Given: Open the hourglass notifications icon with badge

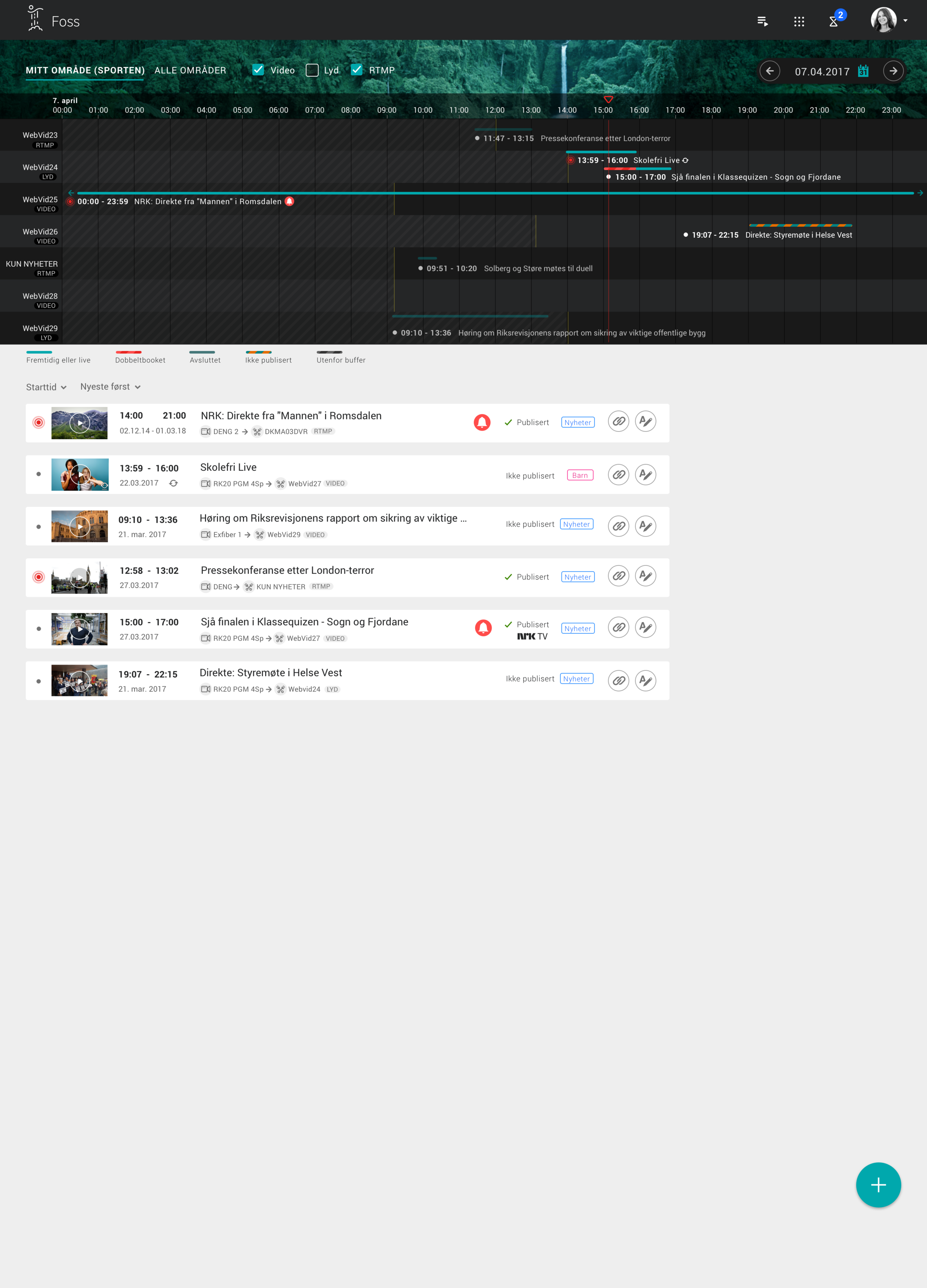Looking at the screenshot, I should coord(834,22).
